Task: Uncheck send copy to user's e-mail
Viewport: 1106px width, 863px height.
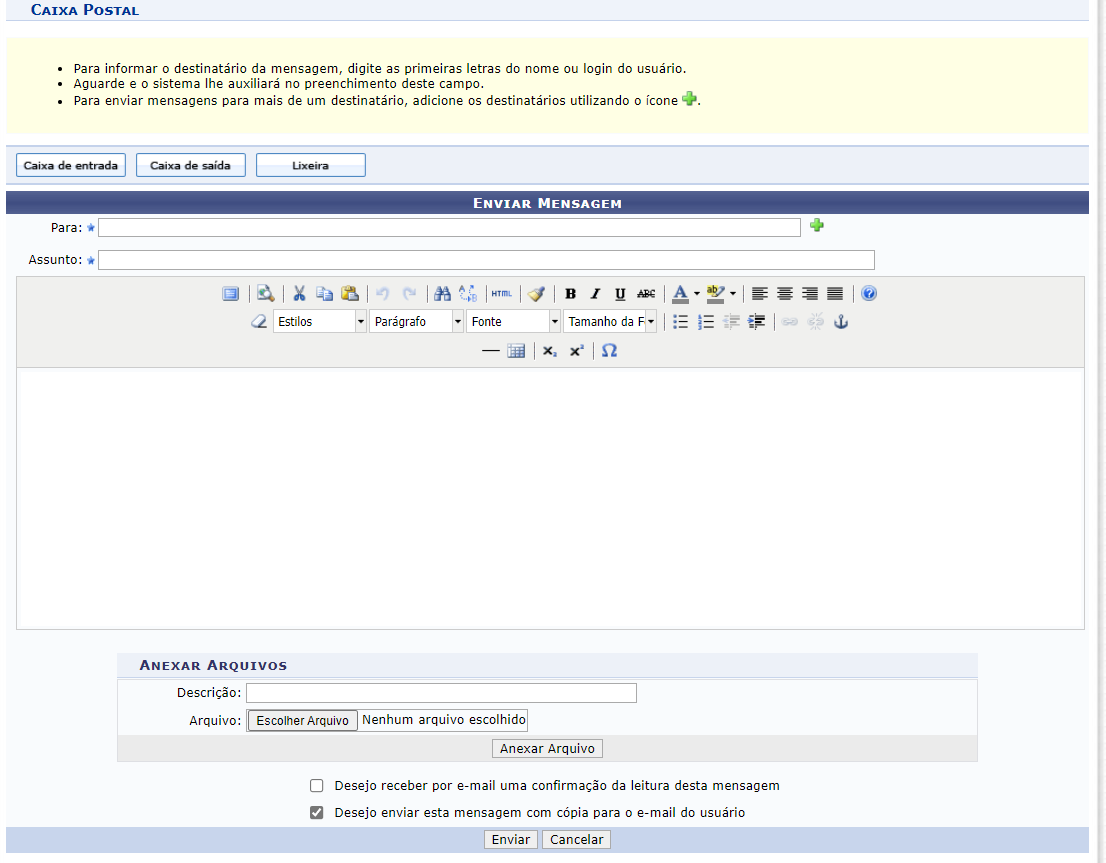Action: [x=317, y=813]
